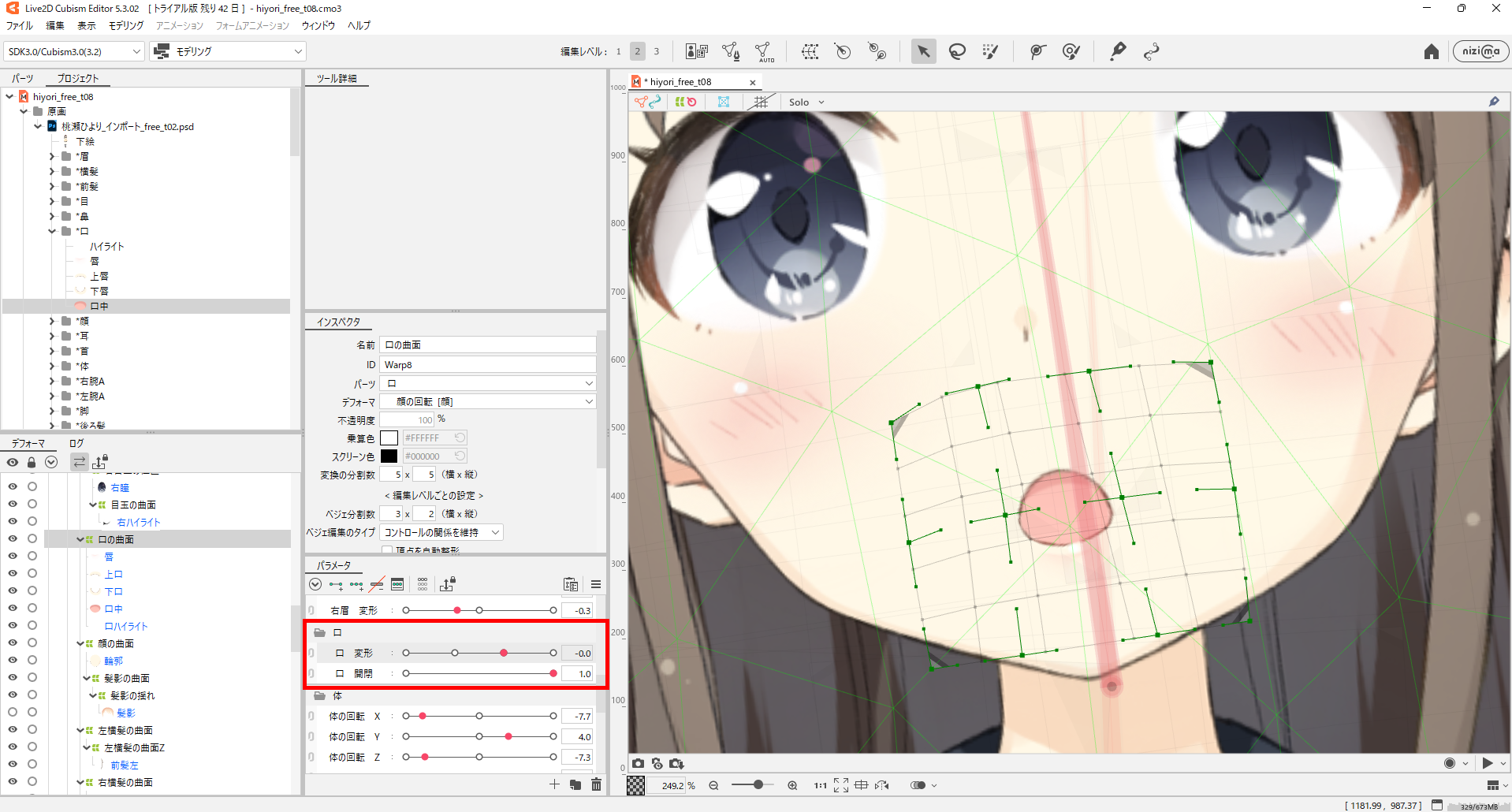Close the hiyori_free_t08 document tab

(753, 82)
